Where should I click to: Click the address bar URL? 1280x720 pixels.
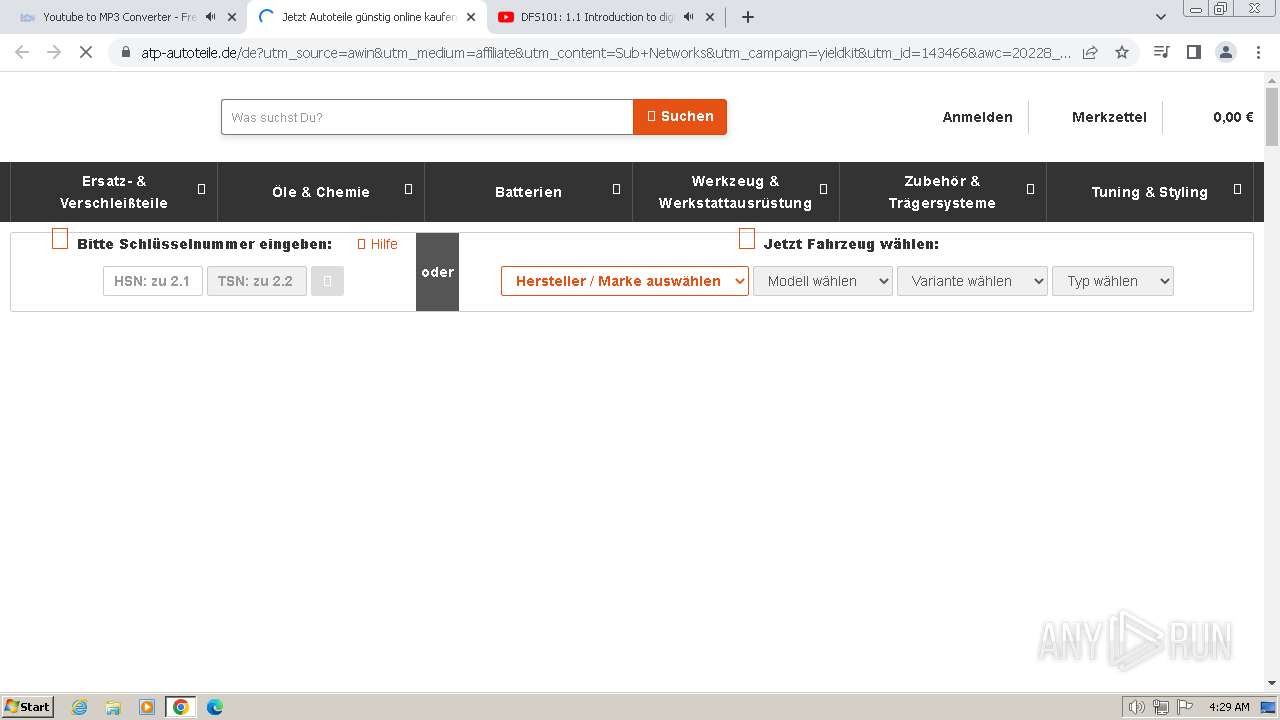(x=605, y=52)
